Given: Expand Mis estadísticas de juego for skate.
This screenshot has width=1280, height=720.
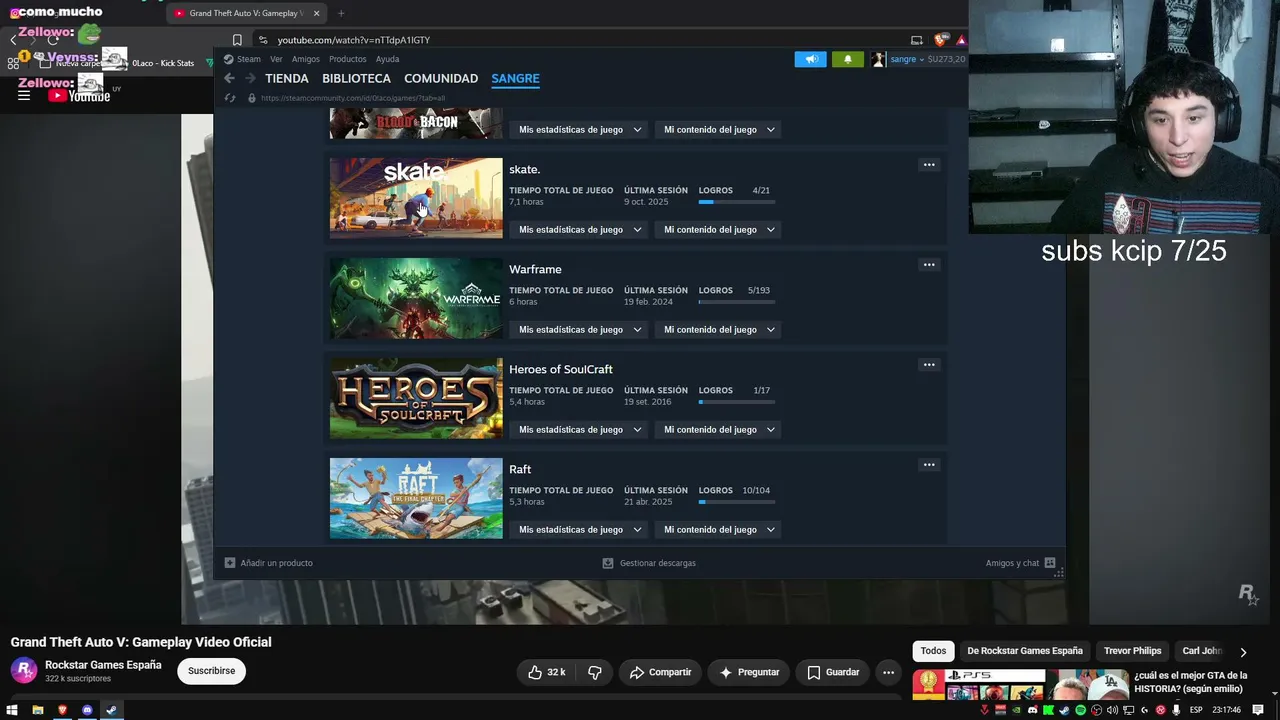Looking at the screenshot, I should click(580, 230).
